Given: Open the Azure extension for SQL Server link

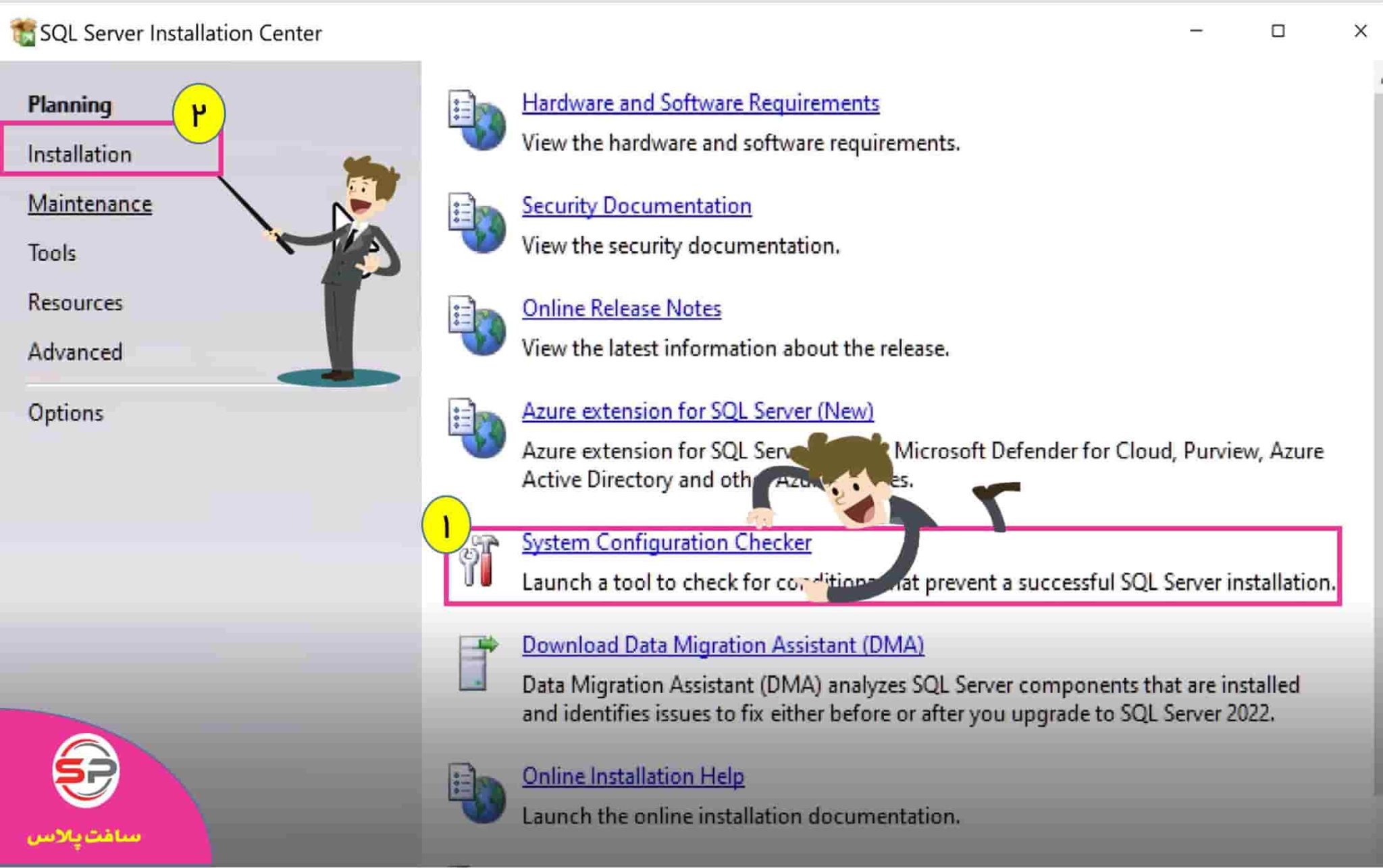Looking at the screenshot, I should point(698,410).
